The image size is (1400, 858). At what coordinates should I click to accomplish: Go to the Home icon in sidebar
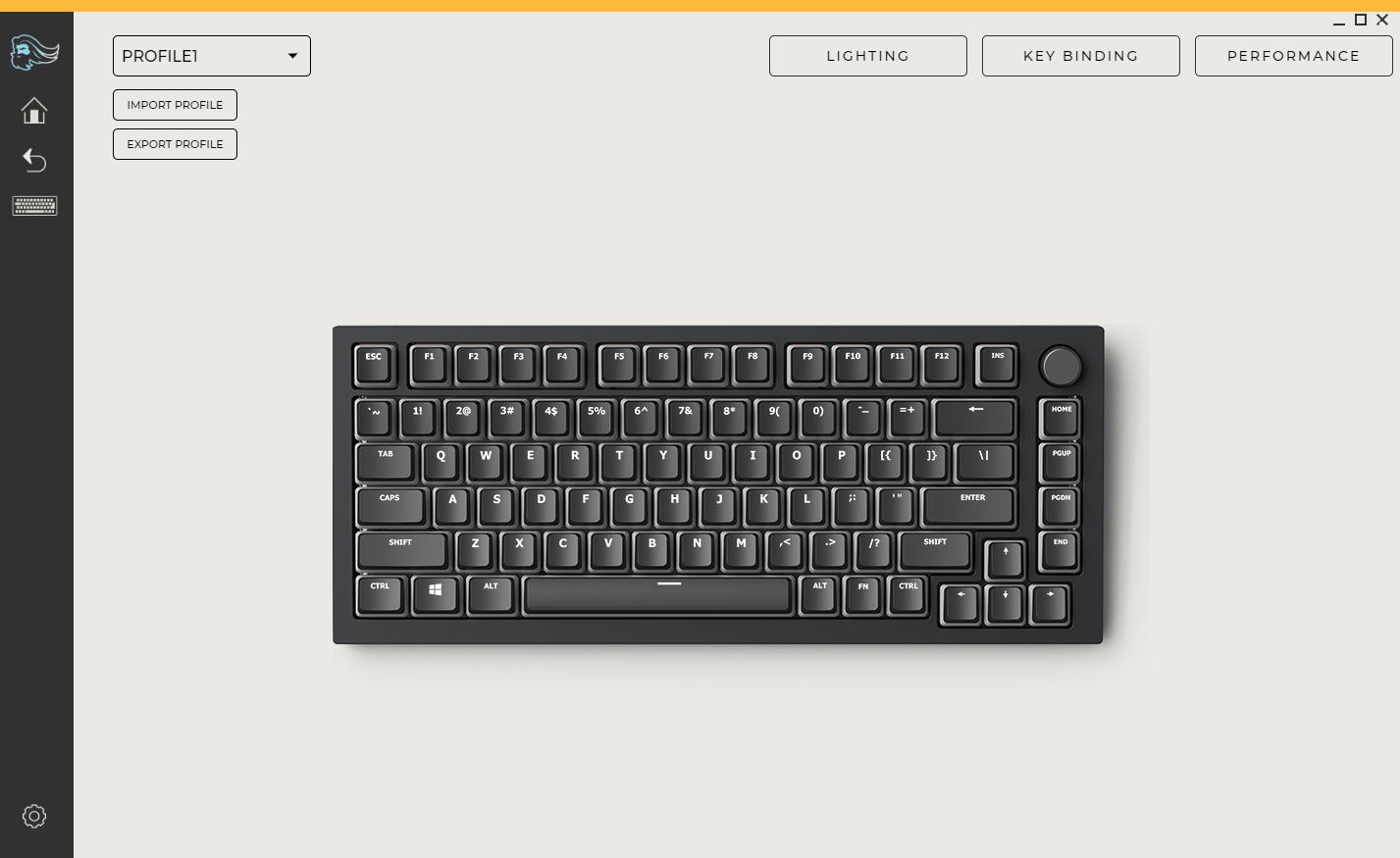34,111
